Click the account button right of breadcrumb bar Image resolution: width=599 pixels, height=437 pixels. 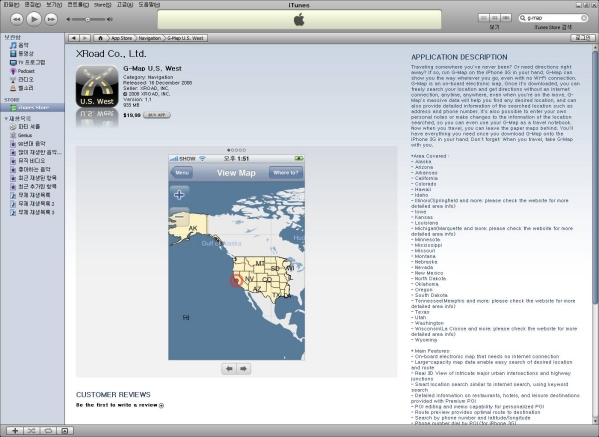pyautogui.click(x=583, y=38)
